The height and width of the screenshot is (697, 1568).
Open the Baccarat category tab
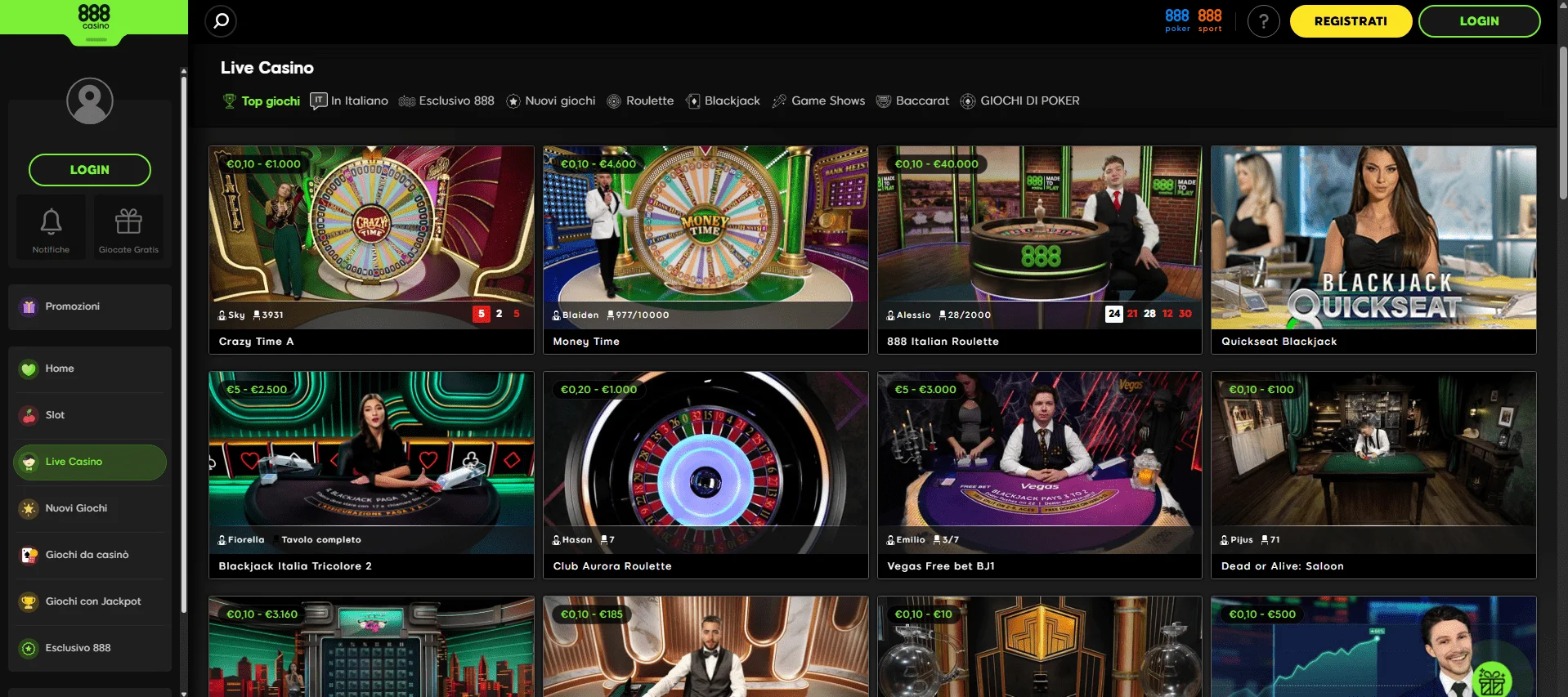(x=912, y=101)
